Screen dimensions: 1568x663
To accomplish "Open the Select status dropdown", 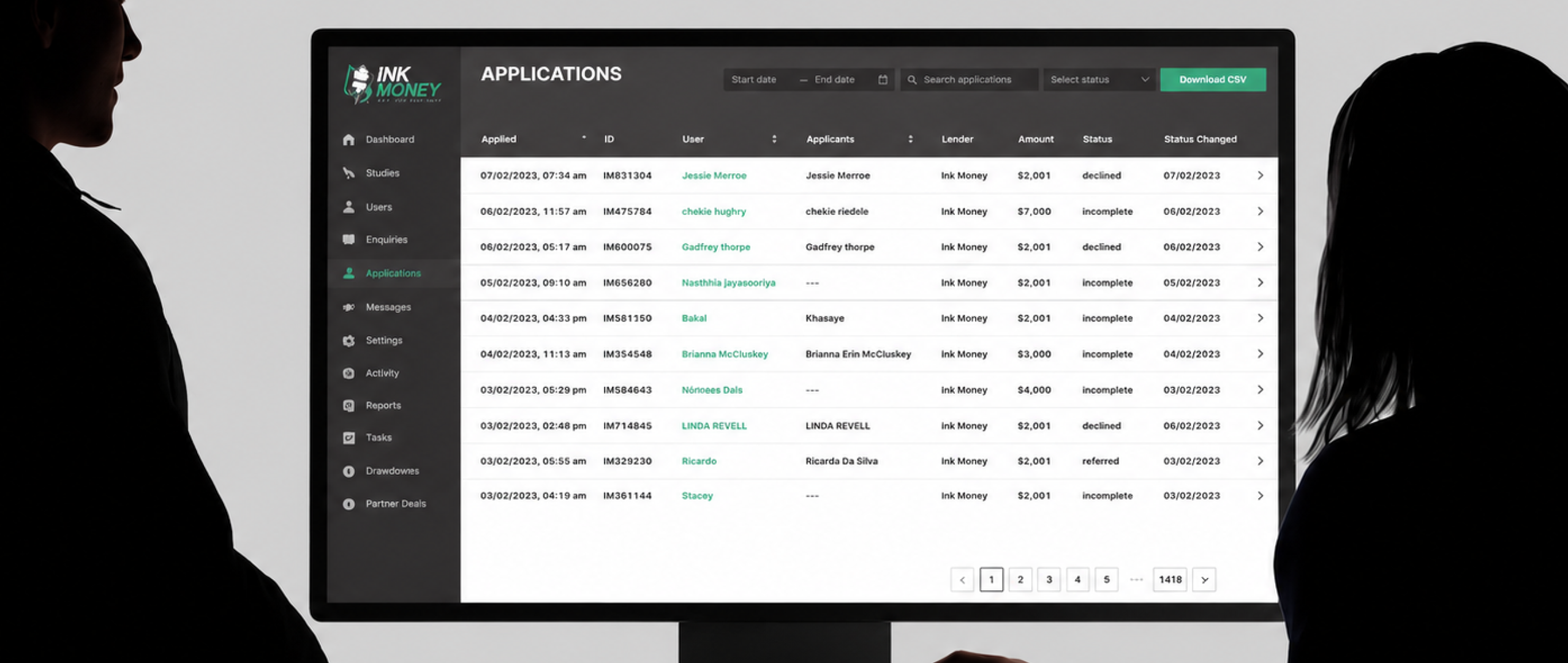I will pos(1099,80).
